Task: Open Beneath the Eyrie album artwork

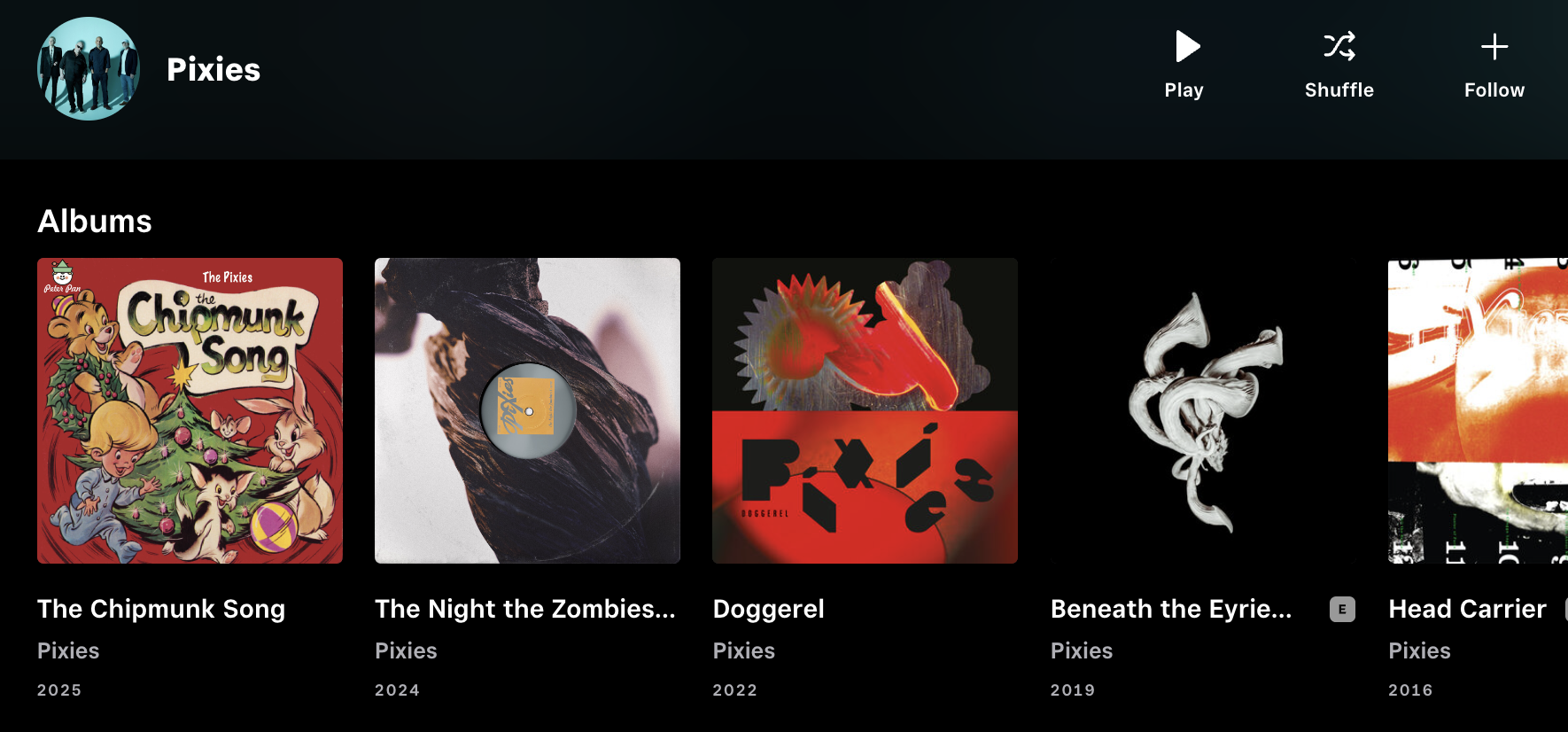Action: 1203,410
